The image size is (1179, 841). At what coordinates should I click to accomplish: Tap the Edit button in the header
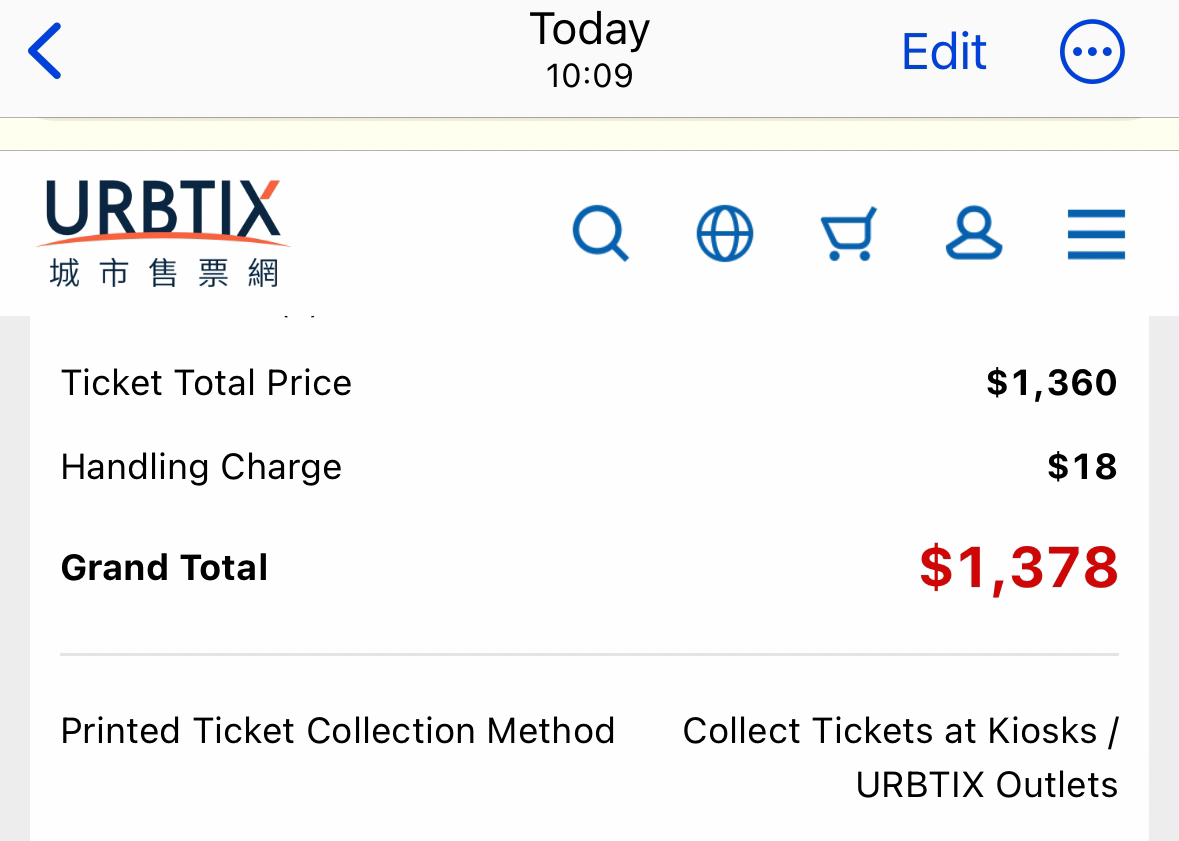pyautogui.click(x=944, y=52)
